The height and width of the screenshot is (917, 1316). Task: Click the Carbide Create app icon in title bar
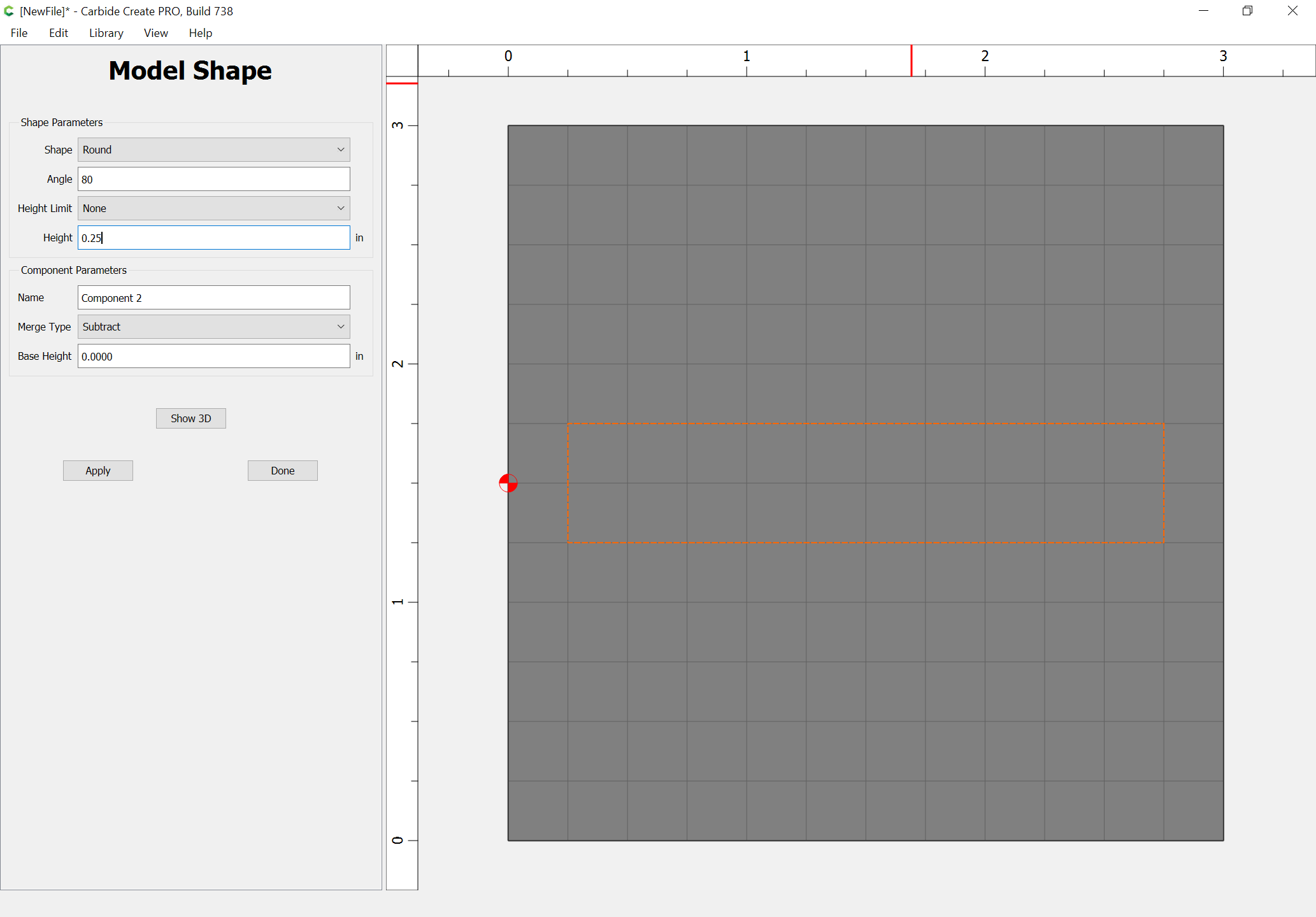coord(9,11)
